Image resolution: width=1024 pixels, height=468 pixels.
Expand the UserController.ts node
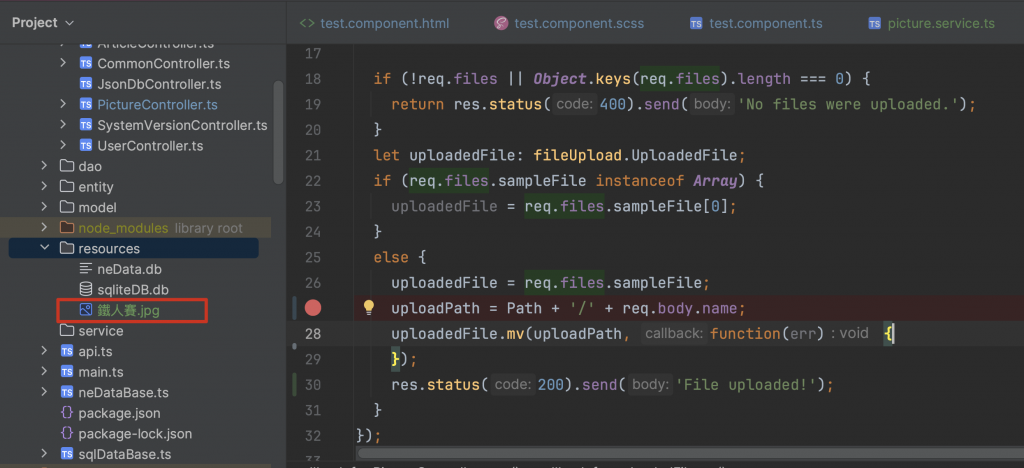point(63,145)
